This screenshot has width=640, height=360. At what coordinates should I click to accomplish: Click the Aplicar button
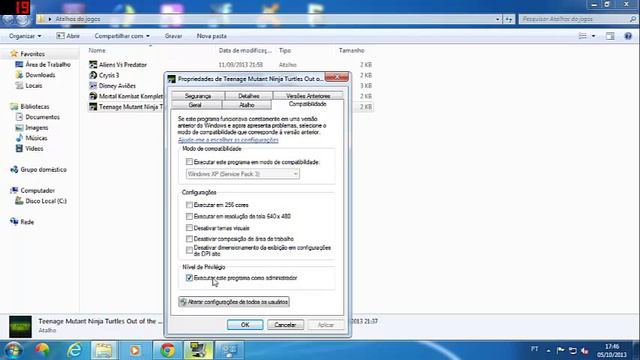326,324
